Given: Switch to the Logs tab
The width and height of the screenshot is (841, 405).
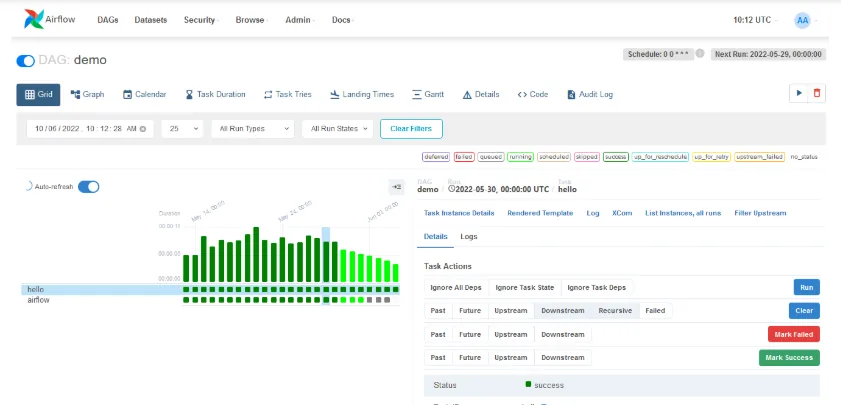Looking at the screenshot, I should coord(469,237).
